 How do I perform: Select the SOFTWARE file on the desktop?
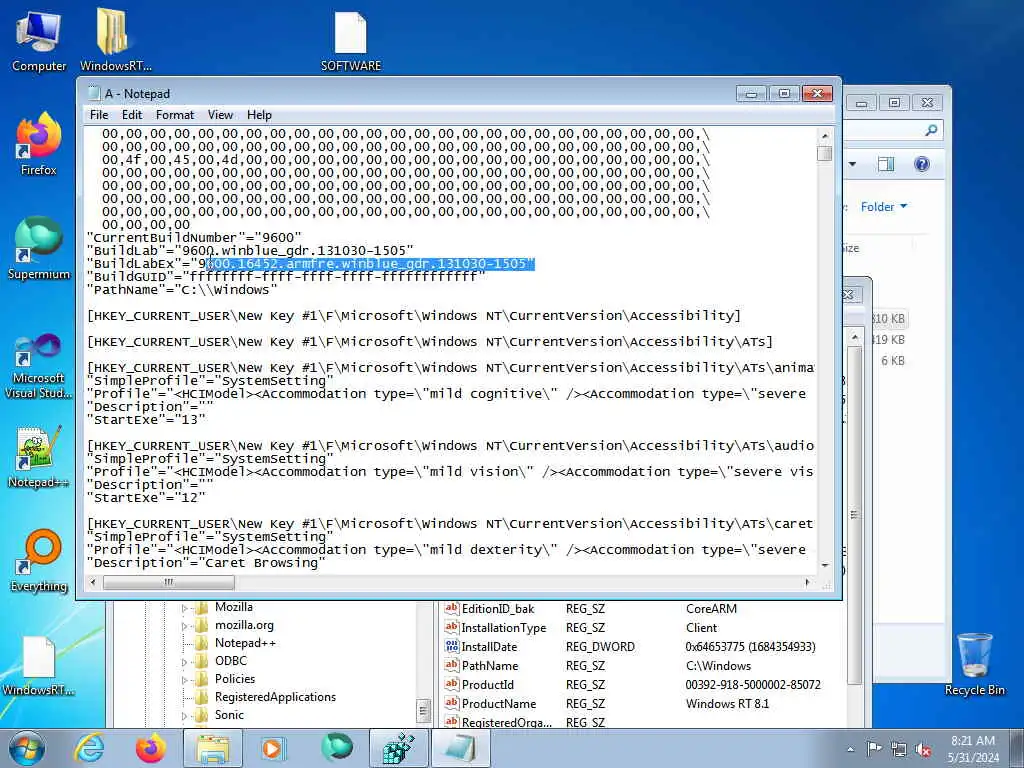351,40
